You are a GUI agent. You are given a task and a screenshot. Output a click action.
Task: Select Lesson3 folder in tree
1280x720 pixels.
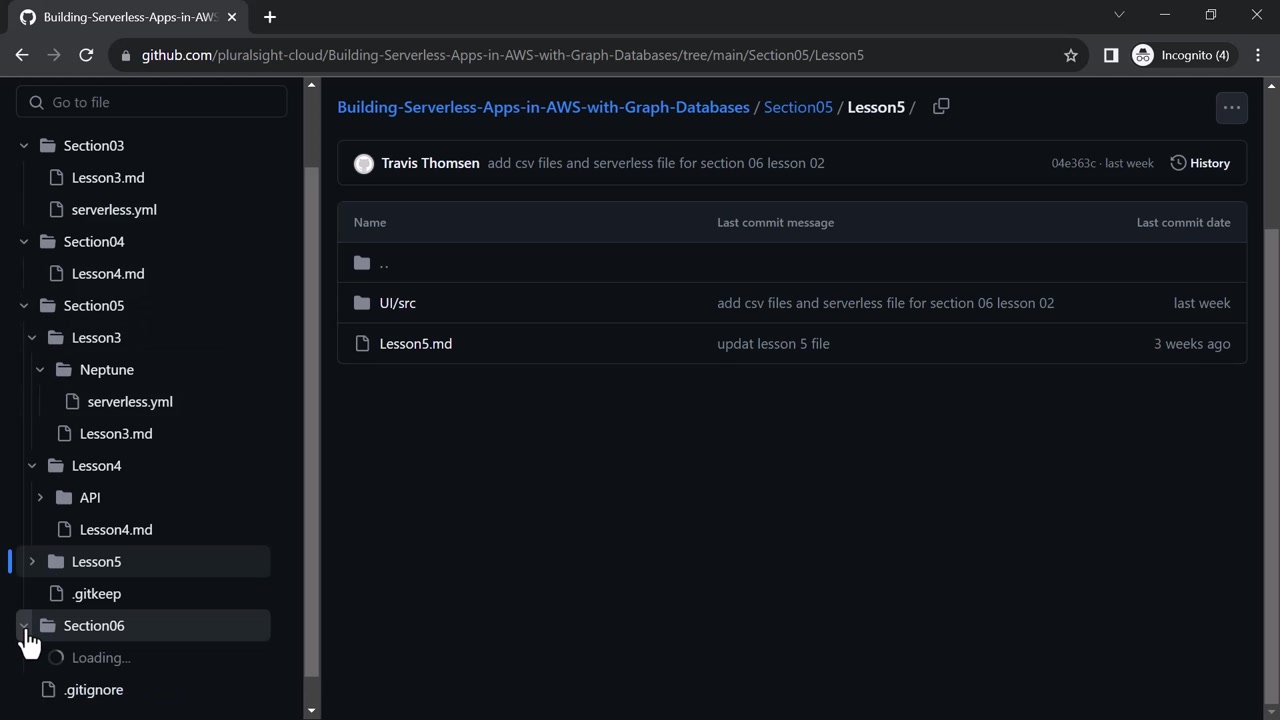[96, 338]
